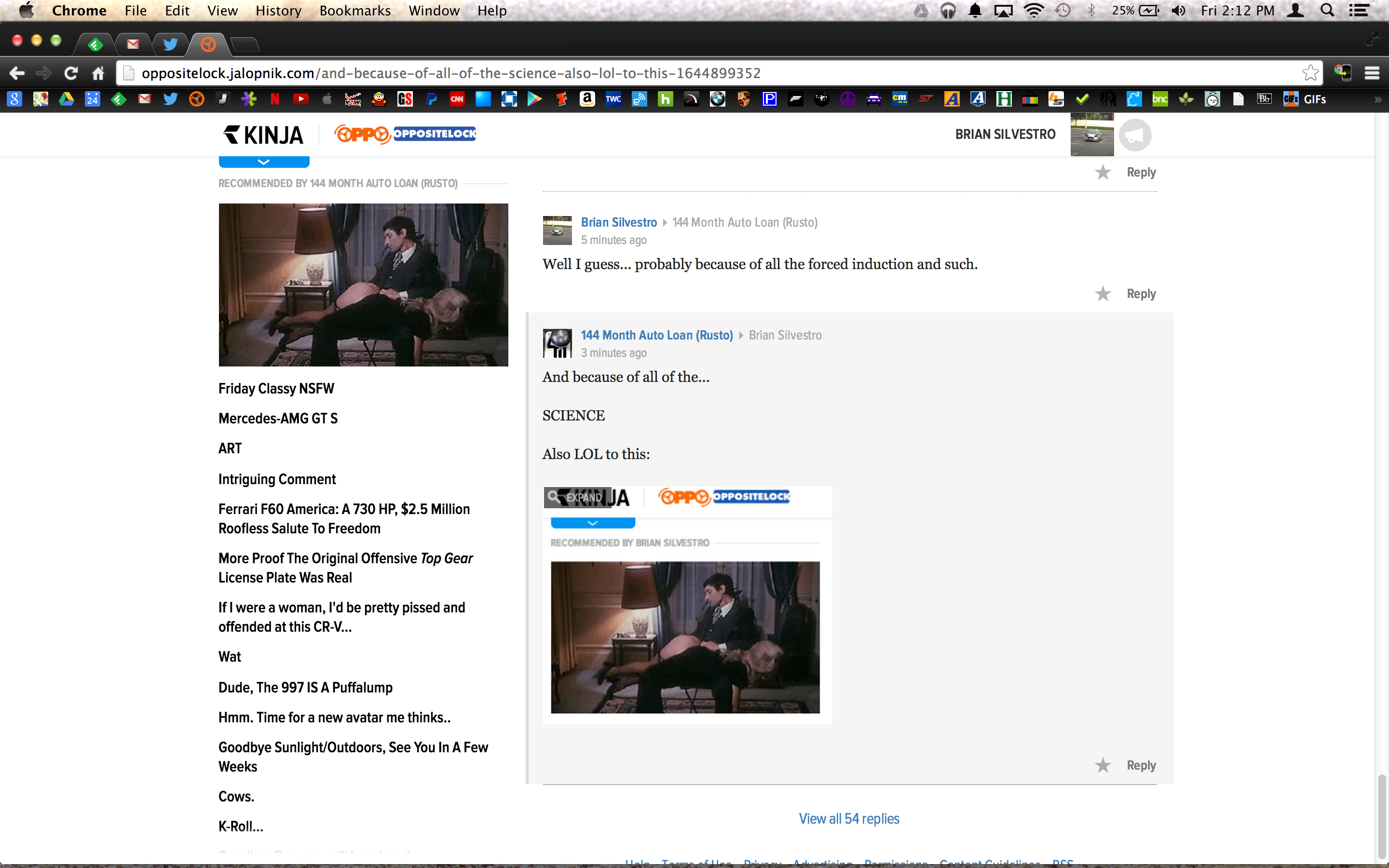Open the Google bookmark in the bookmarks bar

pyautogui.click(x=14, y=99)
